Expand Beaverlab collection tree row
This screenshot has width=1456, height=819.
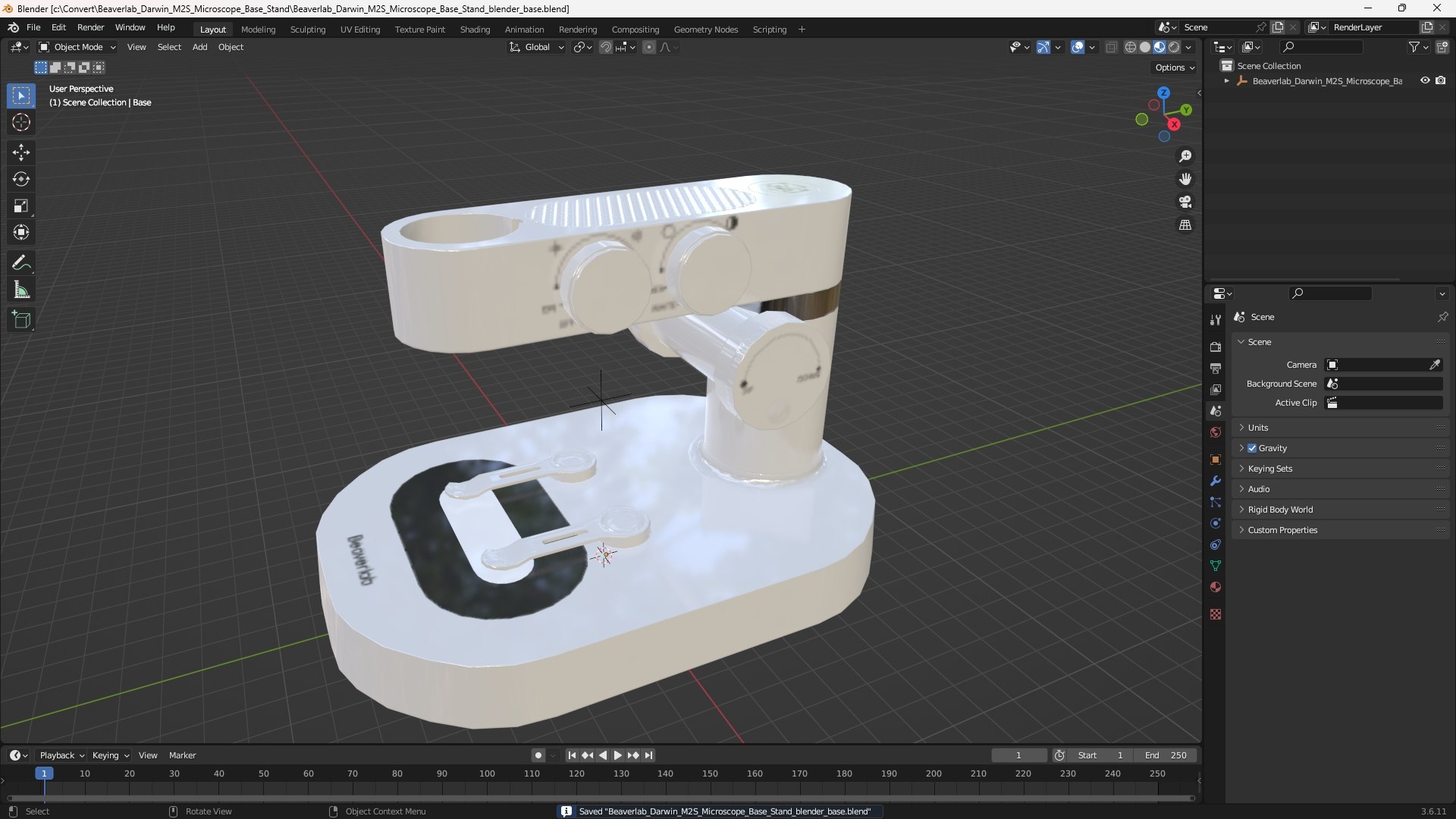coord(1226,80)
